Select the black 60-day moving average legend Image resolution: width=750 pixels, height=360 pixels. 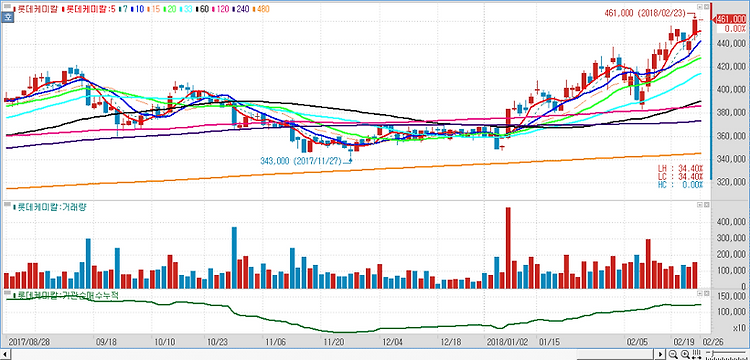(201, 9)
